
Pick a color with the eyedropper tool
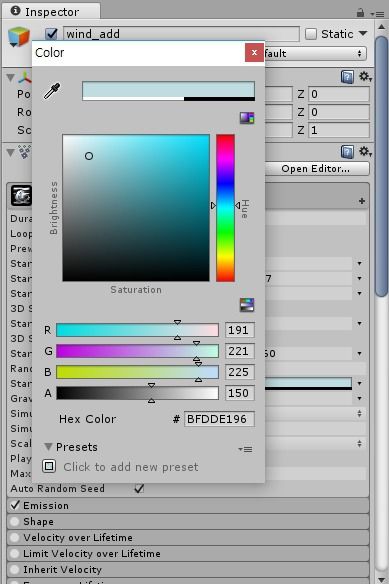[52, 91]
